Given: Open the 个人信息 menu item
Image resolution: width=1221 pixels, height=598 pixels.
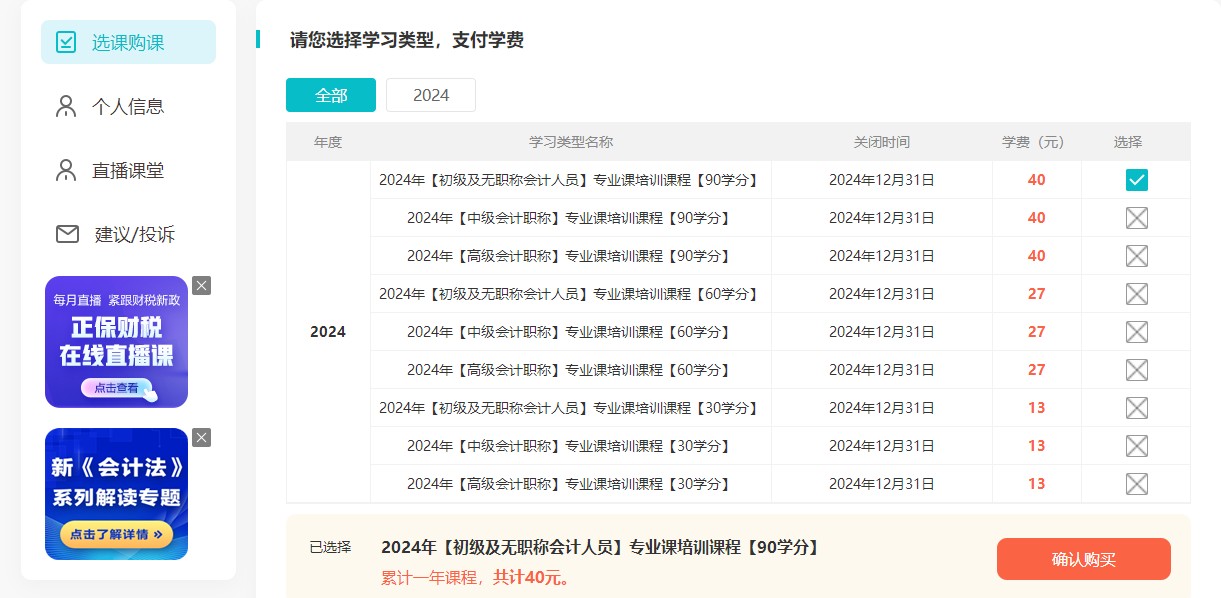Looking at the screenshot, I should (127, 106).
